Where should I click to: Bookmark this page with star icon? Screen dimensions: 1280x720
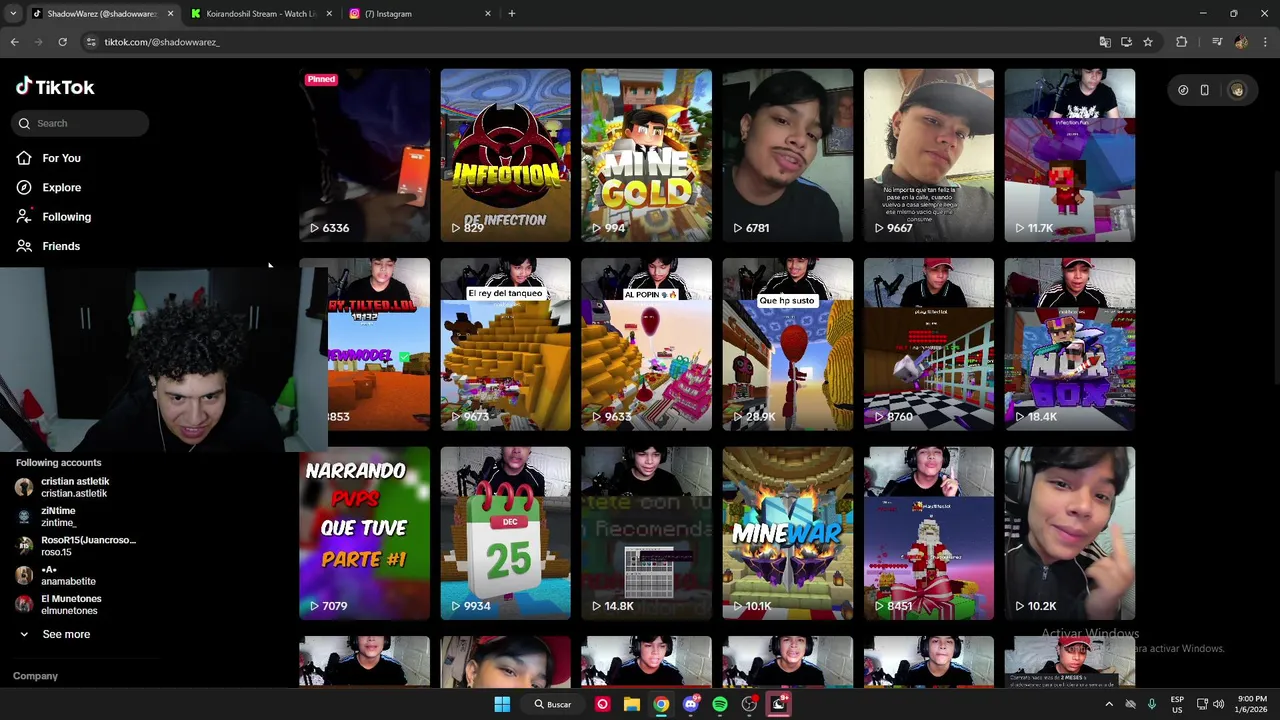tap(1148, 42)
